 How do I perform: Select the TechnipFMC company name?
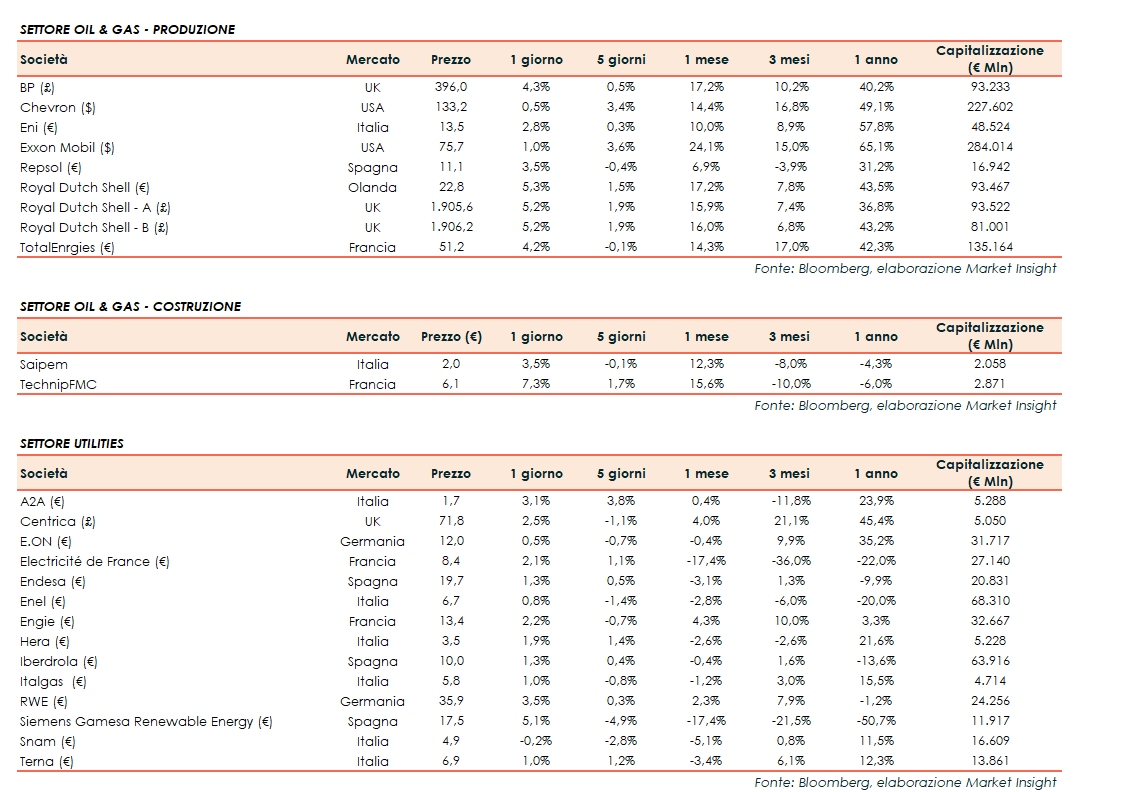[x=58, y=384]
